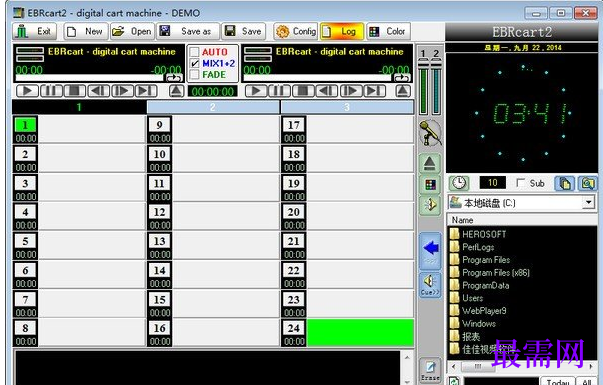Click the blue left arrow button
The height and width of the screenshot is (385, 603).
coord(430,250)
